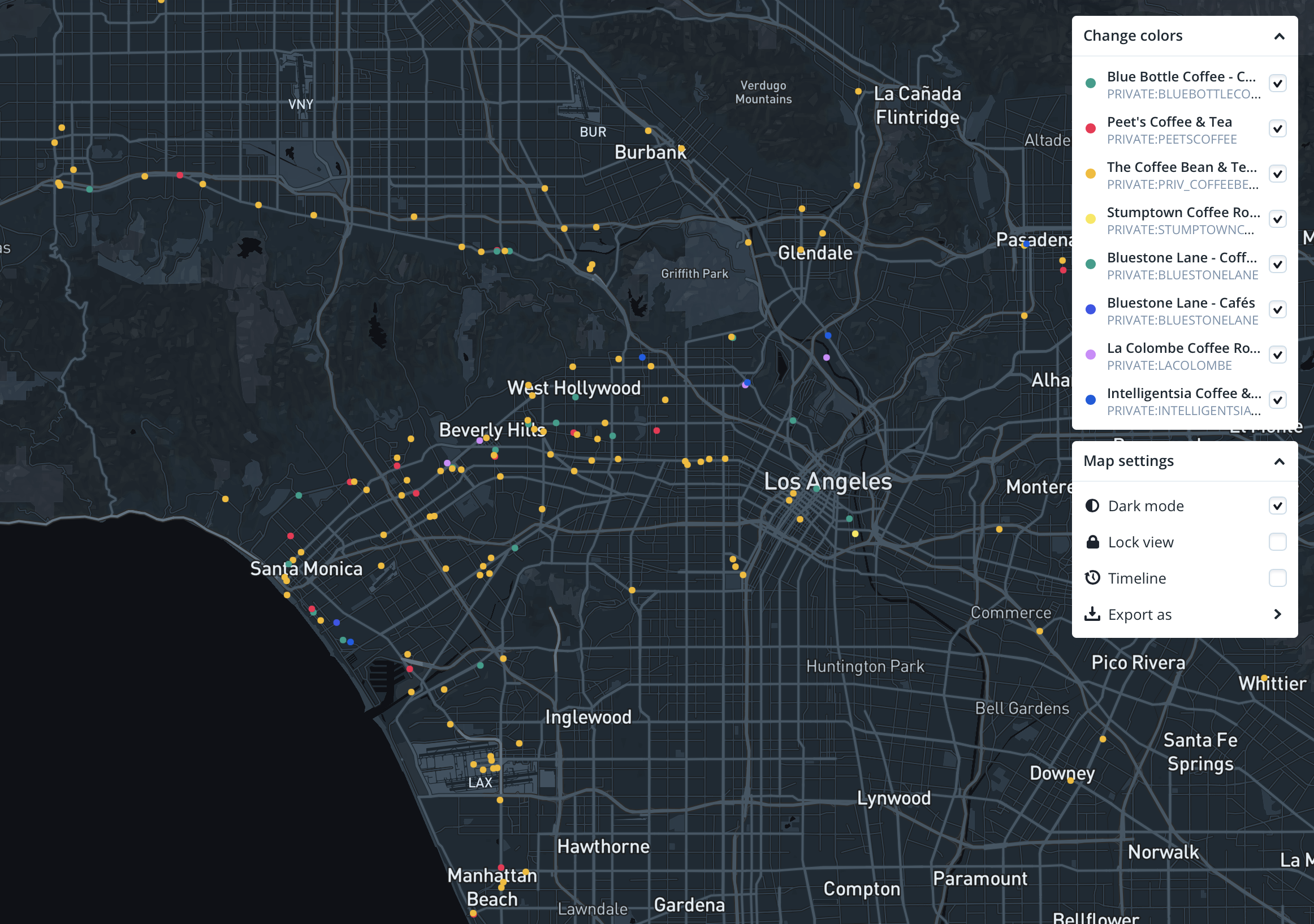The height and width of the screenshot is (924, 1314).
Task: Select the Export as menu entry
Action: pos(1139,614)
